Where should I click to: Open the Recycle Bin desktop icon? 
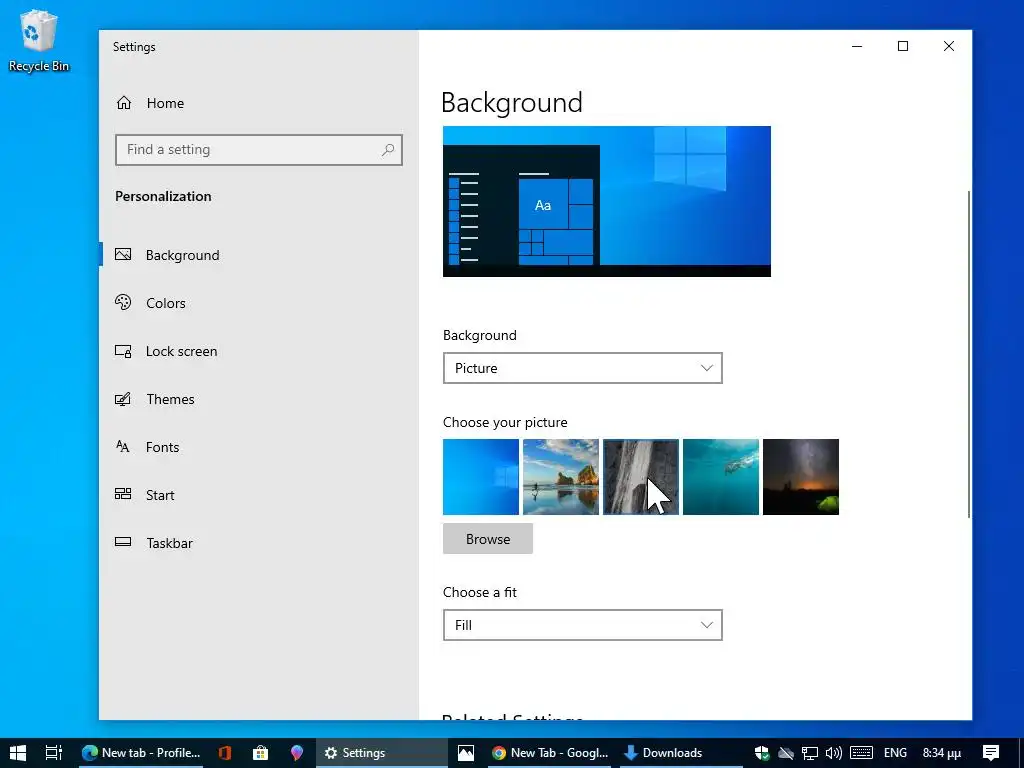[x=39, y=41]
